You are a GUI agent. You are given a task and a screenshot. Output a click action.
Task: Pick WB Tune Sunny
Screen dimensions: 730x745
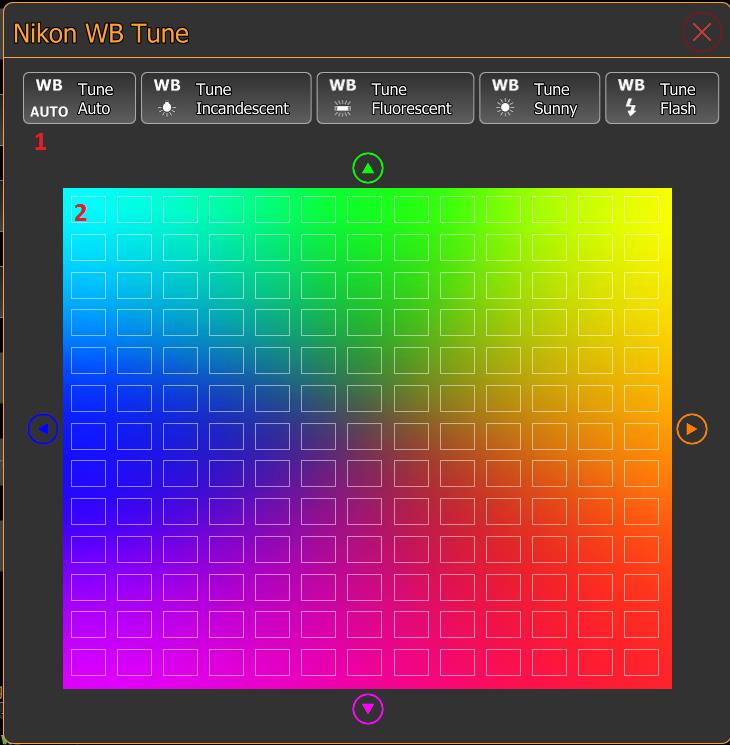tap(539, 98)
